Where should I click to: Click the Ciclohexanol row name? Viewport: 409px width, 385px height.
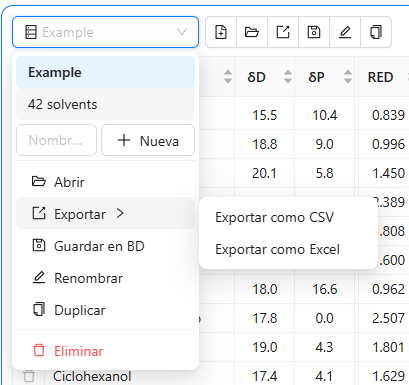click(x=92, y=376)
